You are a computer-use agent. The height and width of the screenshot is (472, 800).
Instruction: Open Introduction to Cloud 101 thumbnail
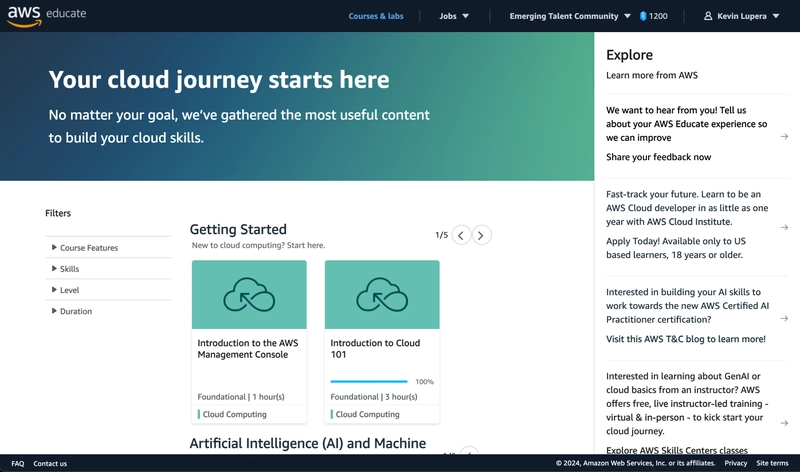pos(382,294)
